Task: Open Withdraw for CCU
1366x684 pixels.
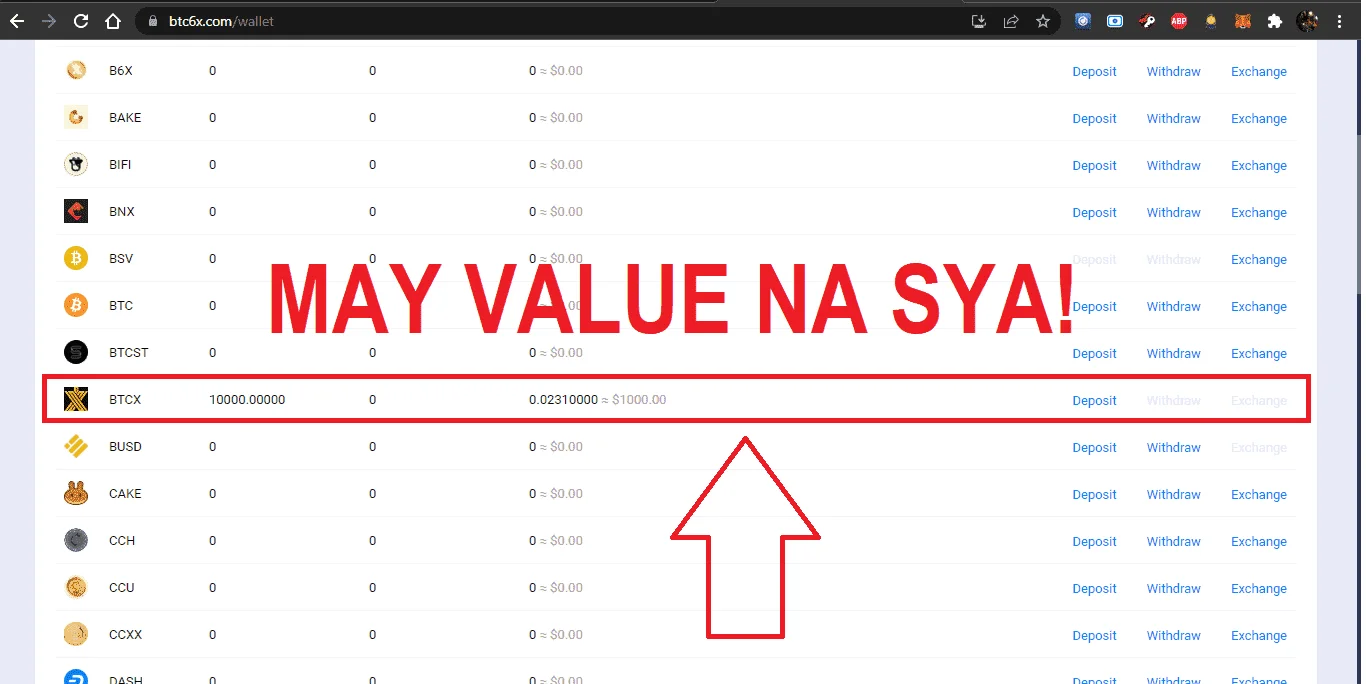Action: coord(1173,589)
